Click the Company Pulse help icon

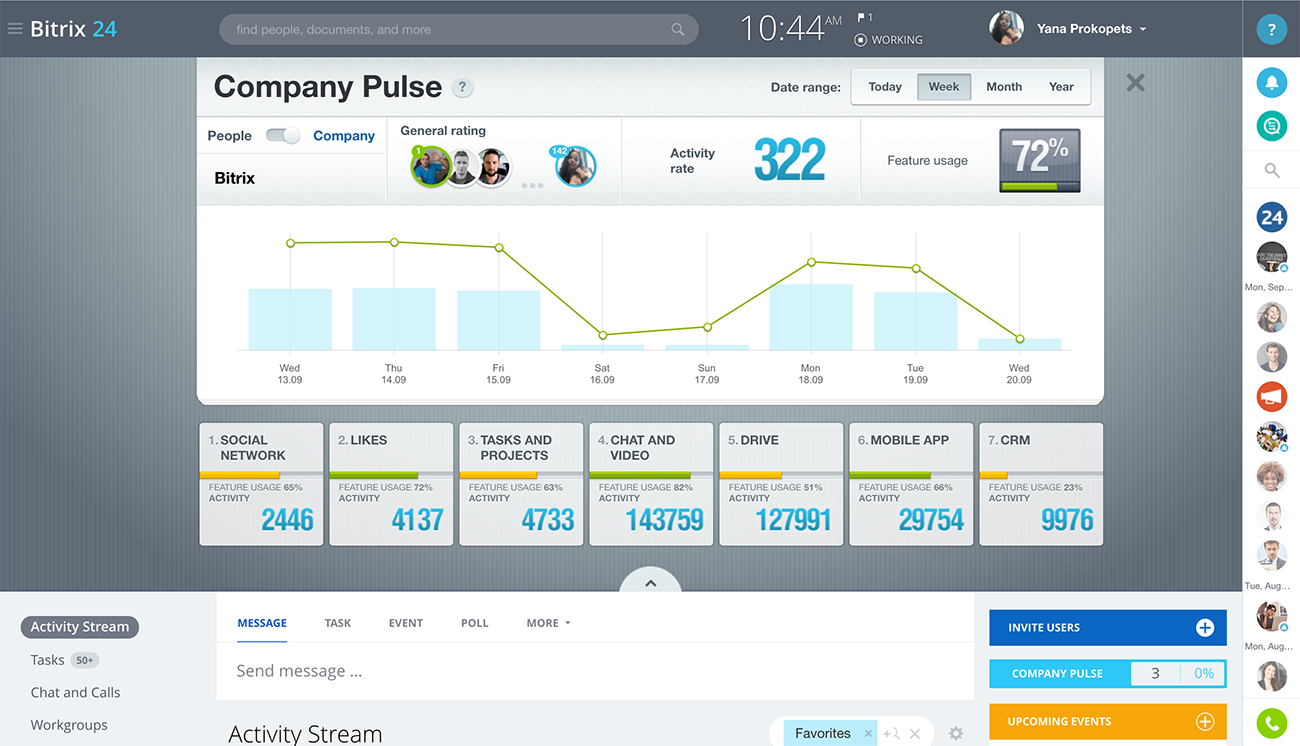point(462,88)
